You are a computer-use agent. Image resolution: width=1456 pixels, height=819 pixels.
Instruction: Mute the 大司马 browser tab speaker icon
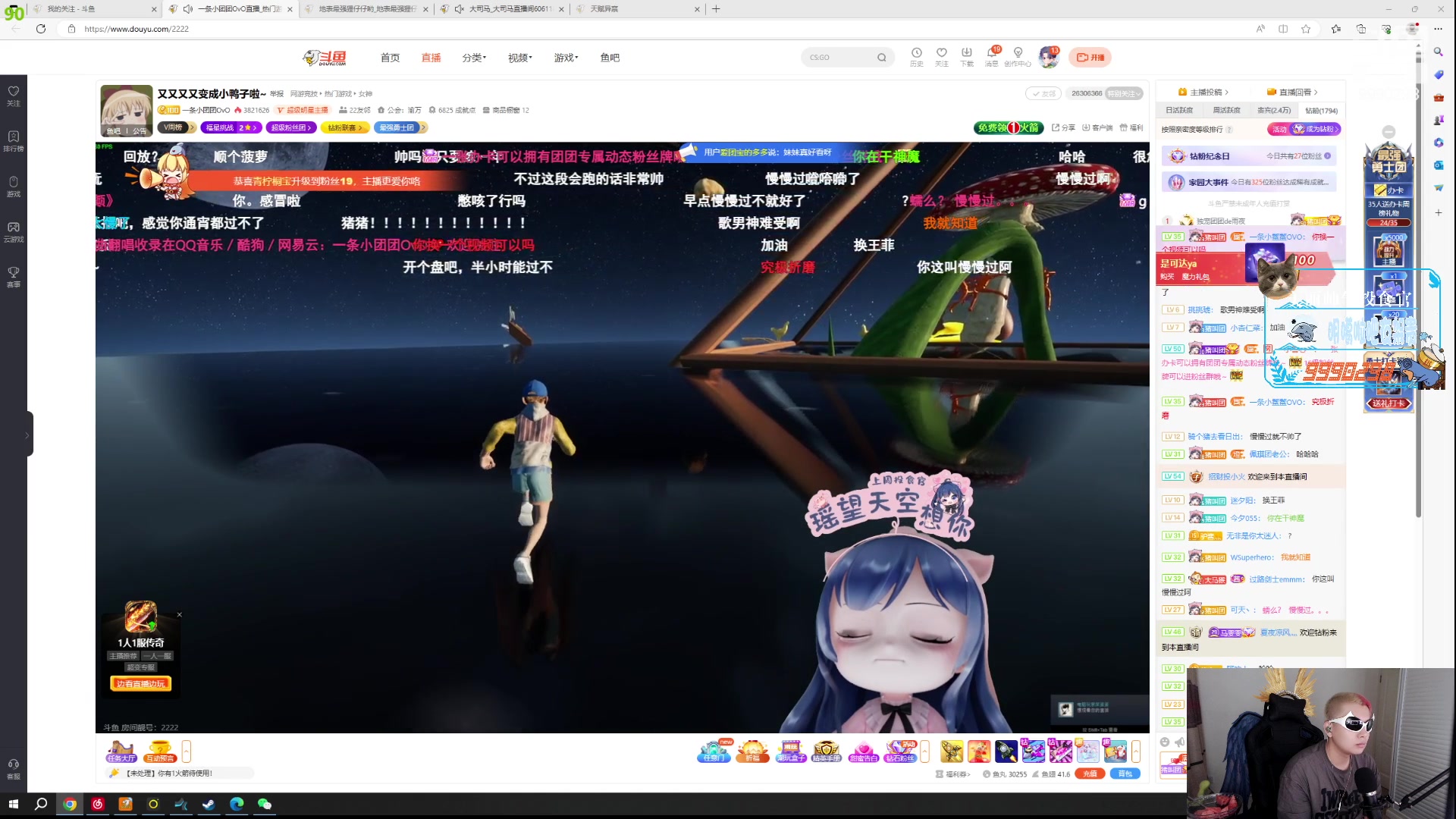pos(459,9)
